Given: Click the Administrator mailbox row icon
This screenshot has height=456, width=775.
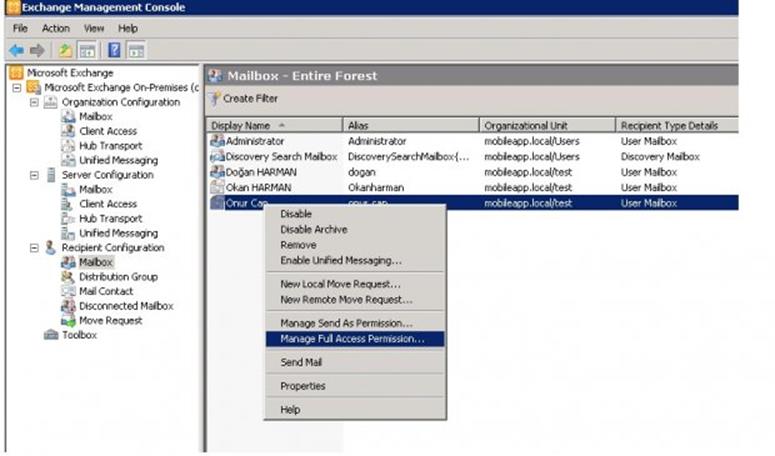Looking at the screenshot, I should (217, 141).
